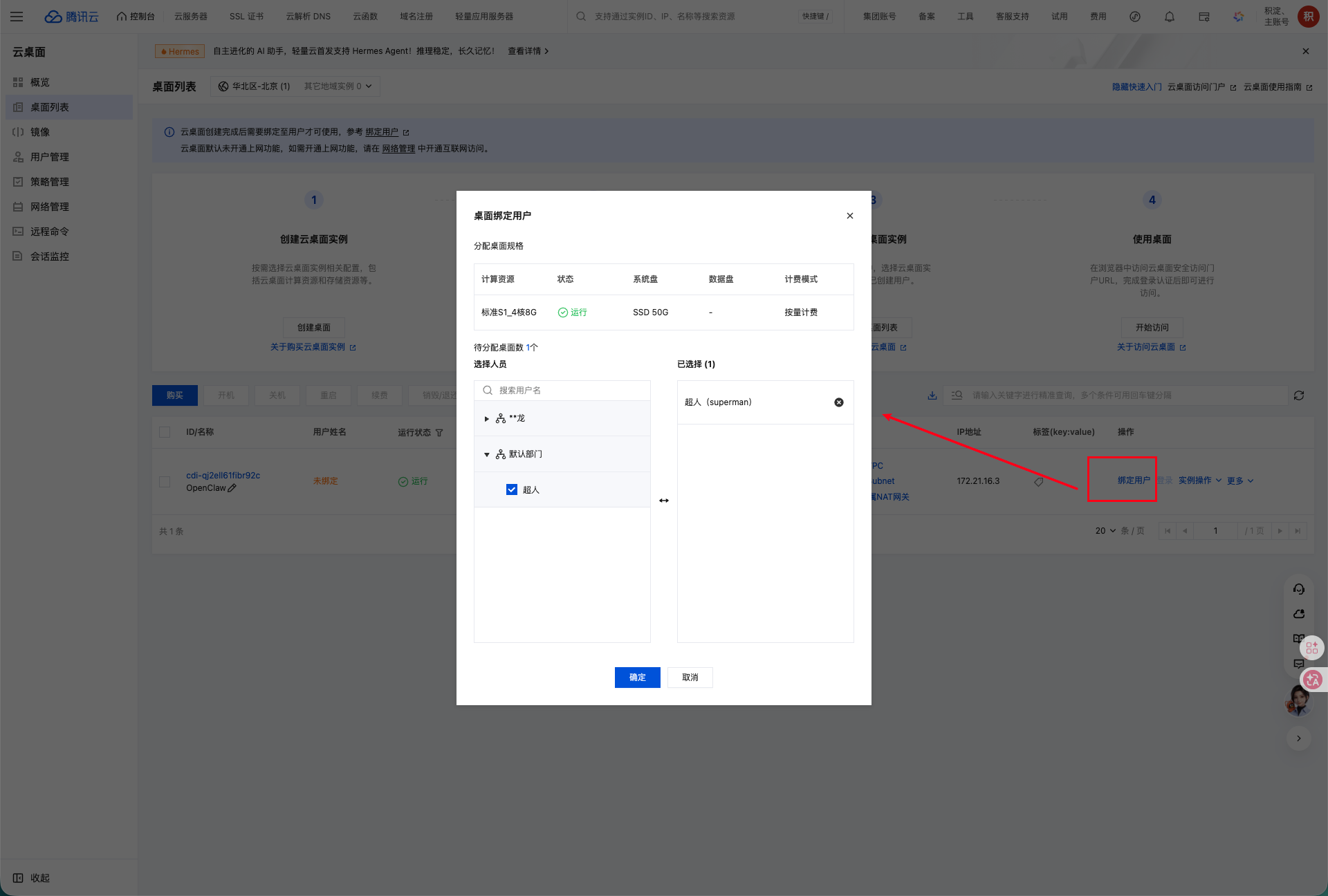1328x896 pixels.
Task: Confirm binding with the 确定 button
Action: click(637, 678)
